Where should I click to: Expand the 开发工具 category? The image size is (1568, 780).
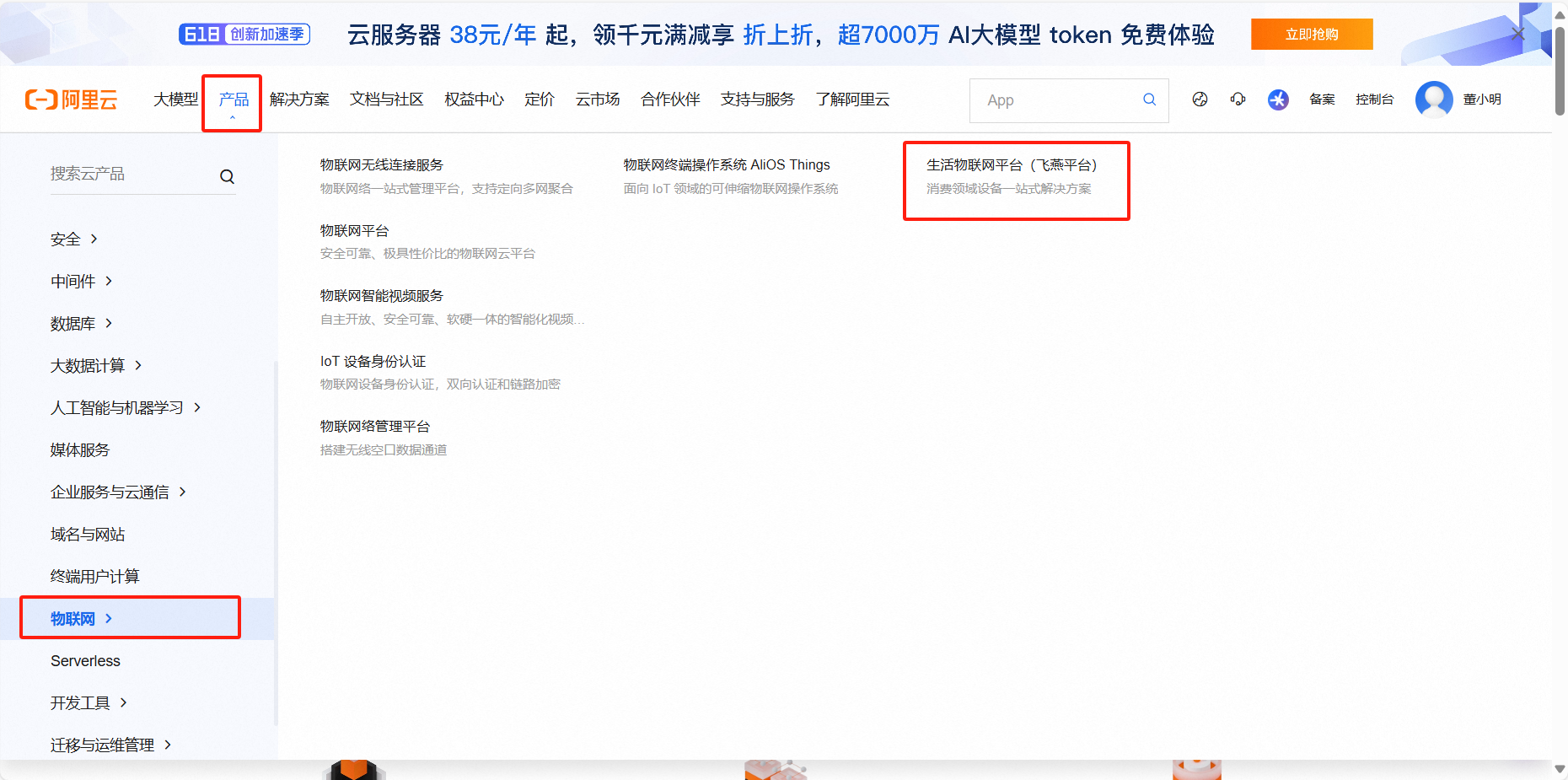[x=89, y=703]
